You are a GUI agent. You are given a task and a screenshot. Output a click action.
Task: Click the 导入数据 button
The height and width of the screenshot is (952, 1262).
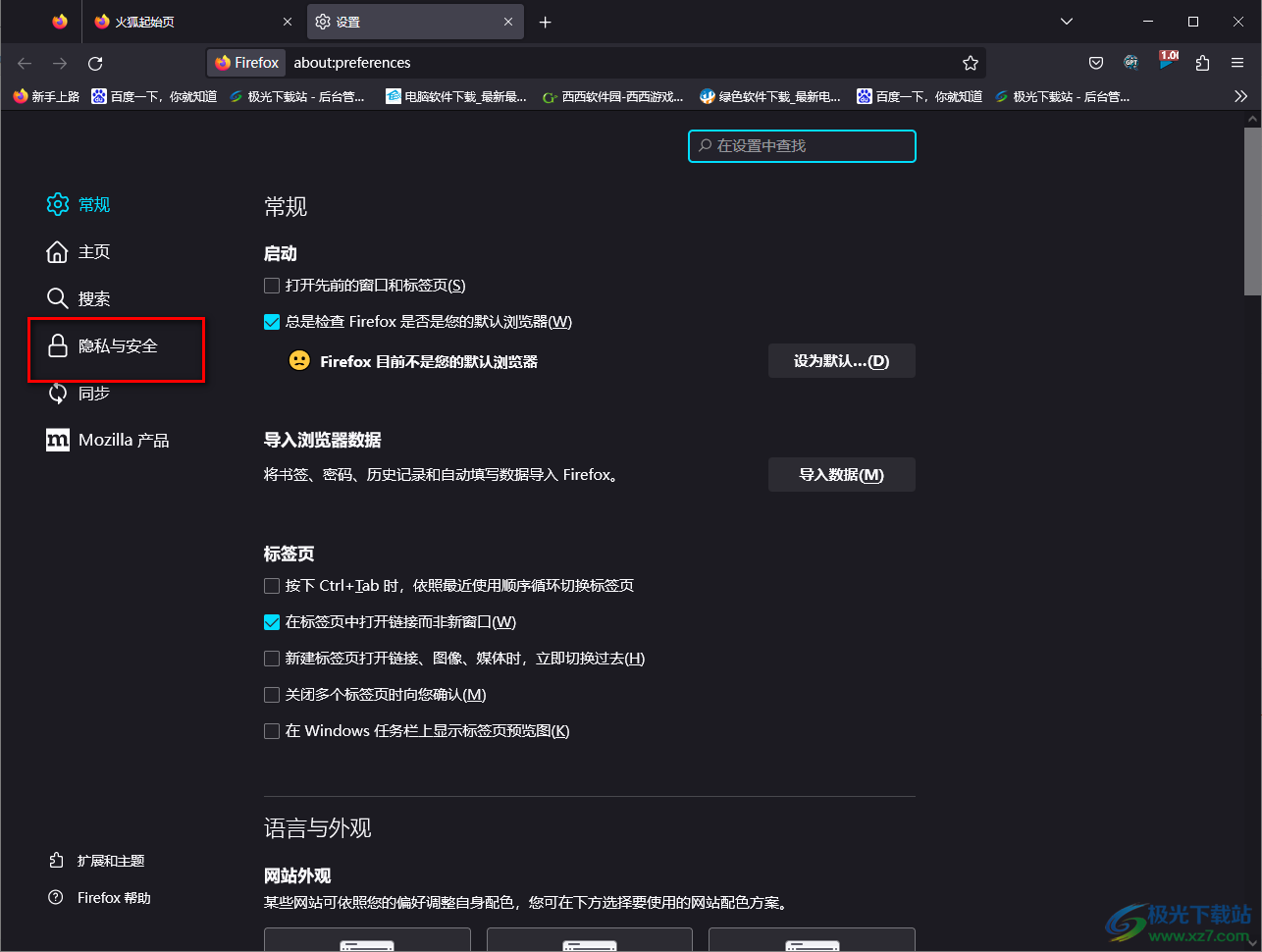(x=841, y=475)
